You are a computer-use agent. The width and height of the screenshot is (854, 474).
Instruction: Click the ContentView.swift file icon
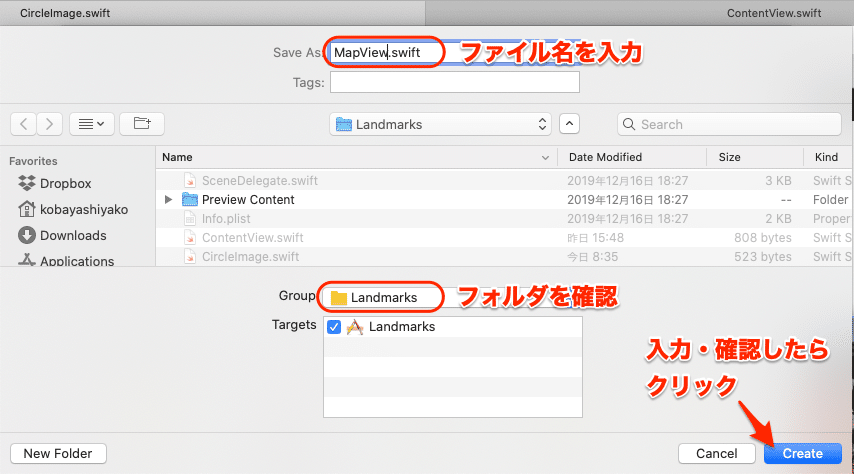[190, 238]
